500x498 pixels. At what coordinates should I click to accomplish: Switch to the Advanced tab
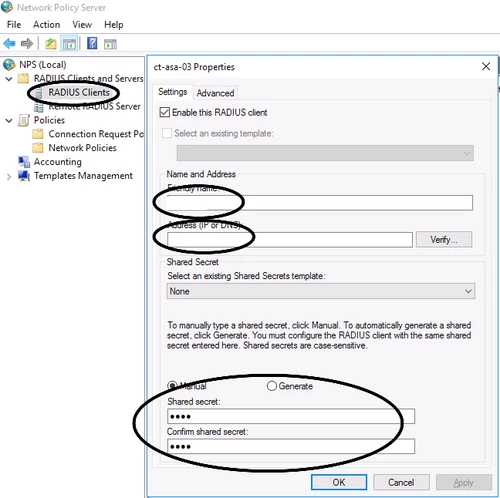click(x=215, y=93)
